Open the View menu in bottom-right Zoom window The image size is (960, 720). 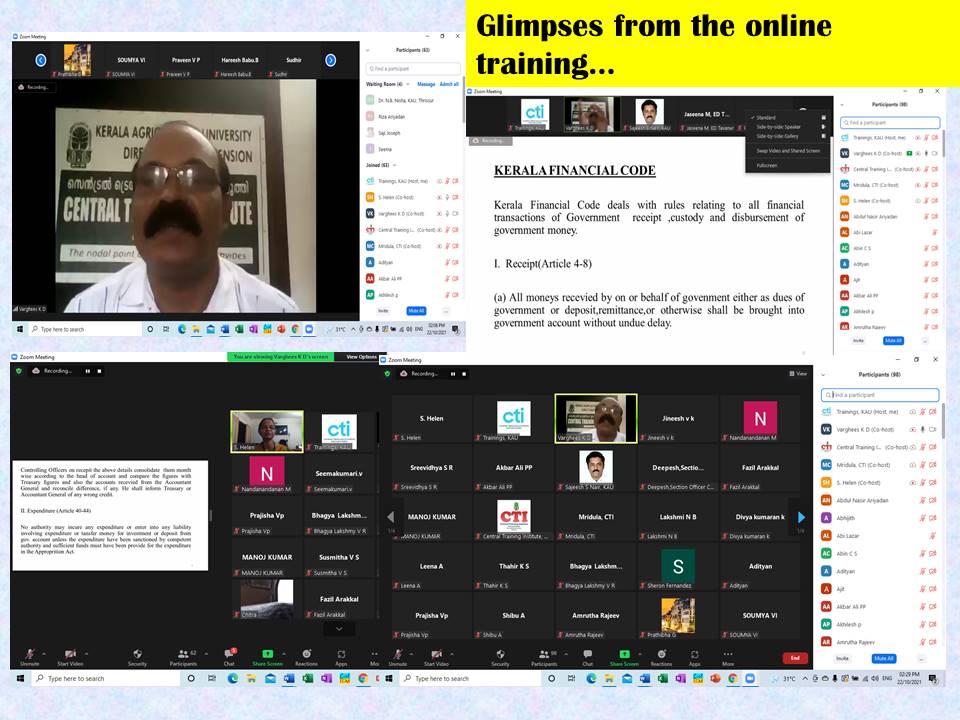(798, 373)
